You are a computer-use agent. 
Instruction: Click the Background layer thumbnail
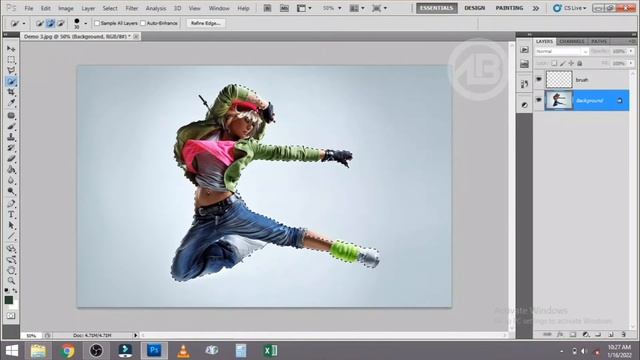(559, 100)
